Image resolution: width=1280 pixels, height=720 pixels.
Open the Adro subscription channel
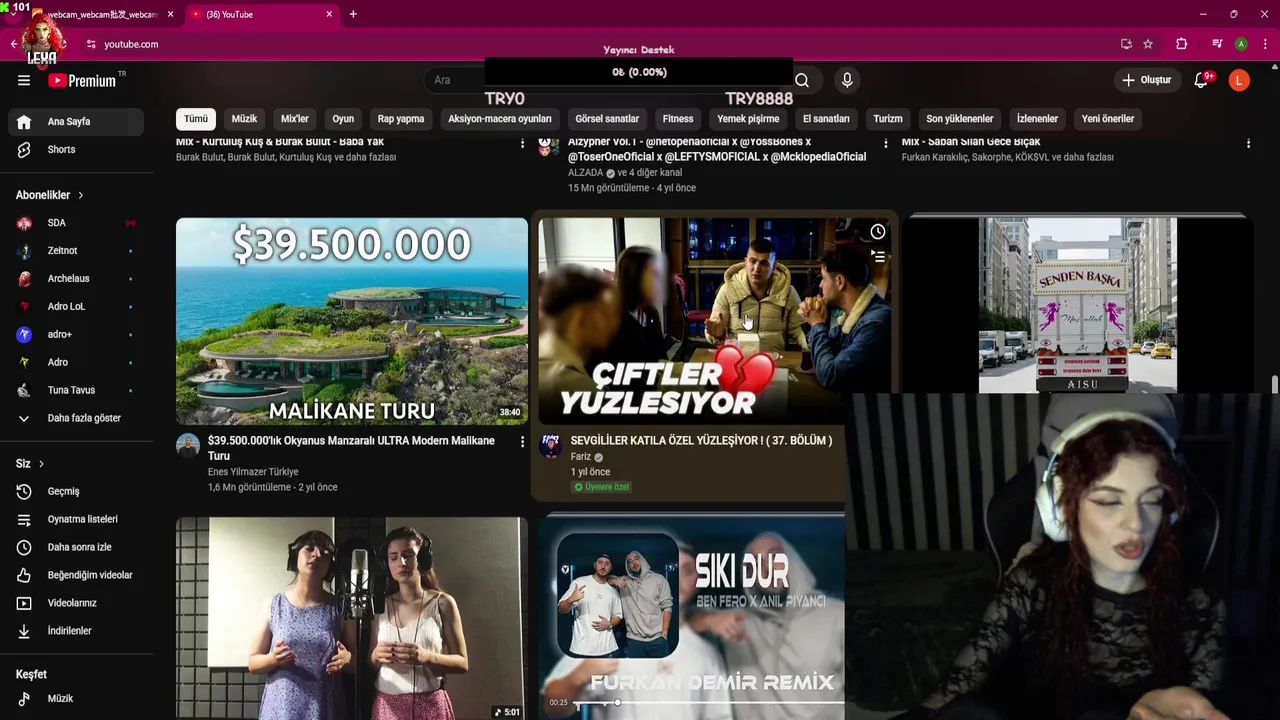click(x=77, y=362)
